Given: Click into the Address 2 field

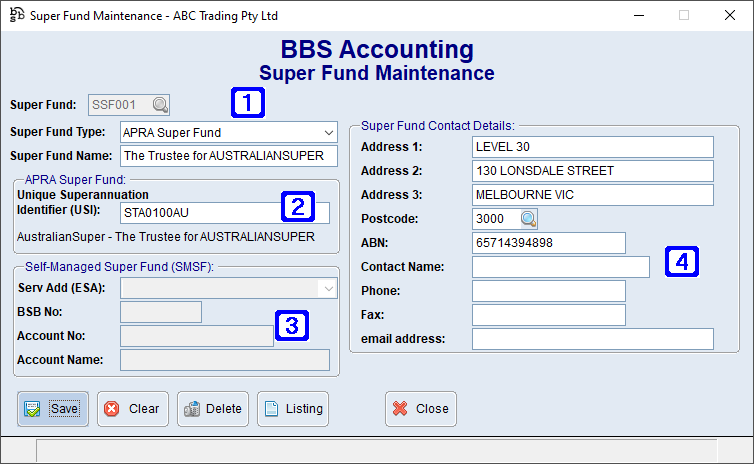Looking at the screenshot, I should [x=592, y=171].
